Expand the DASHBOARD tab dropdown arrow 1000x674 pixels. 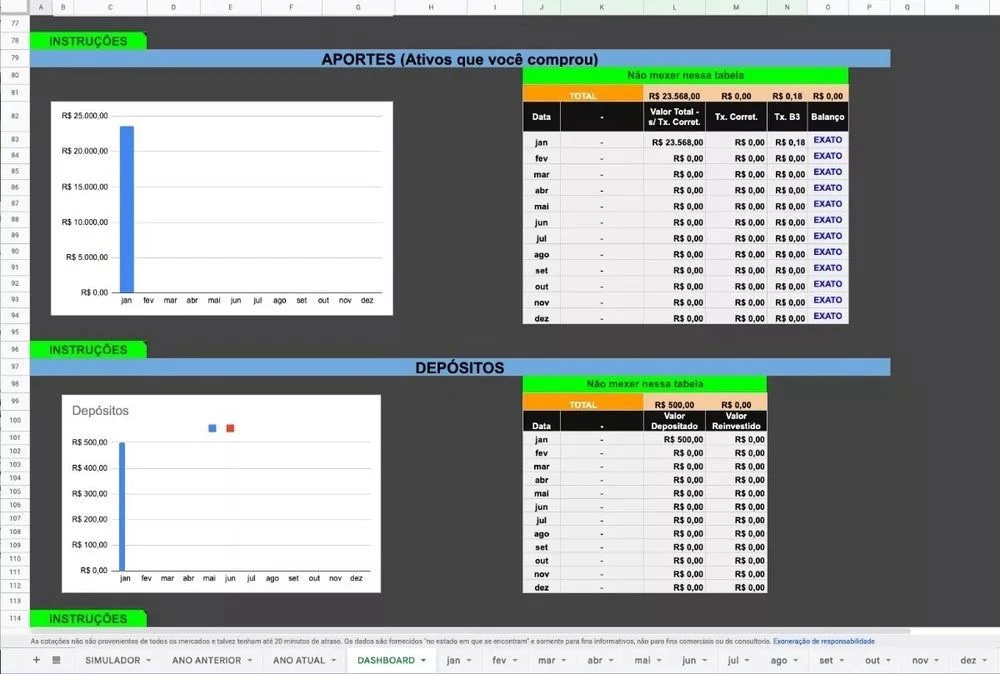[423, 660]
